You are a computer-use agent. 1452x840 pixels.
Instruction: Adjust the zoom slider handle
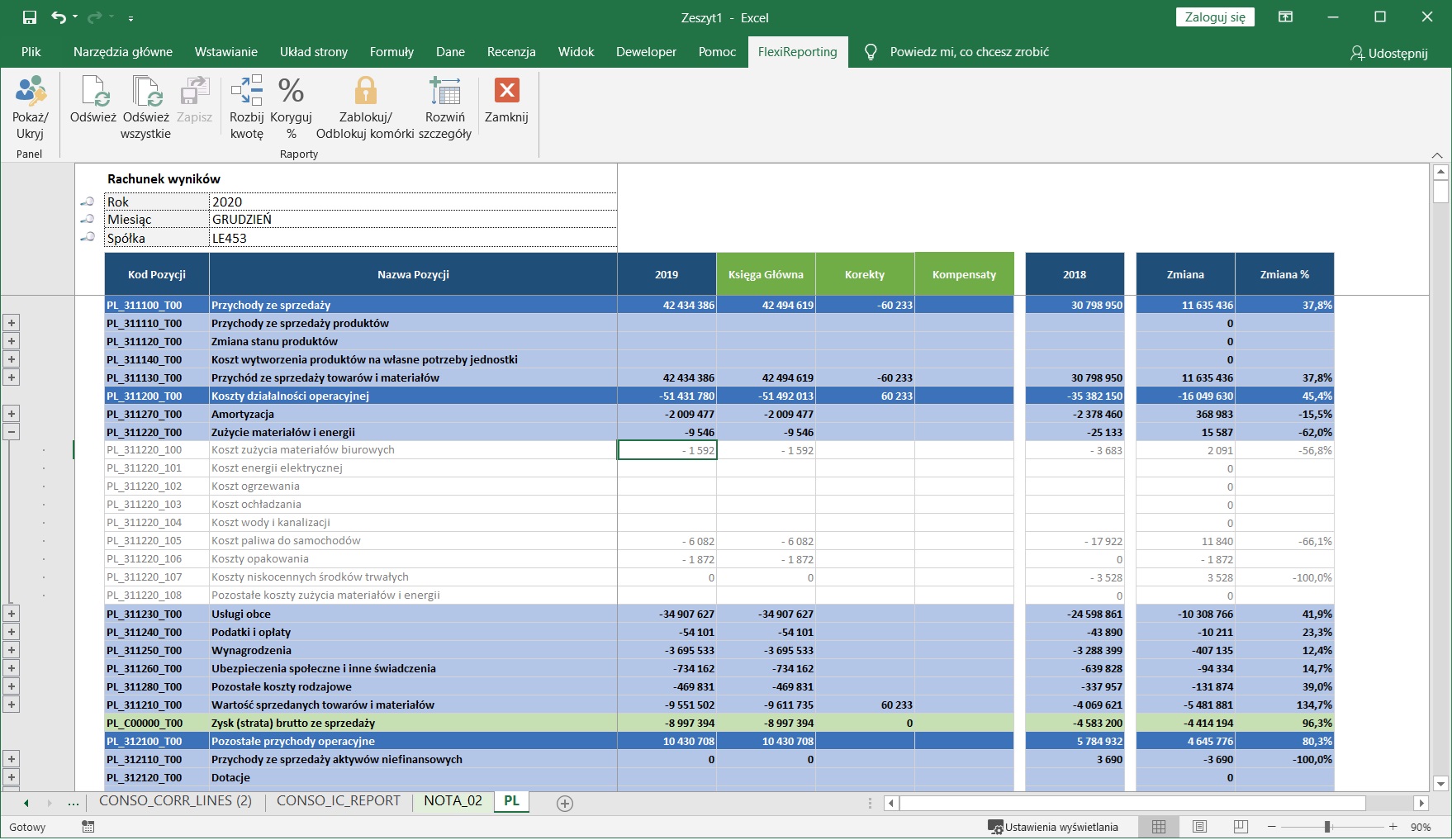point(1327,827)
